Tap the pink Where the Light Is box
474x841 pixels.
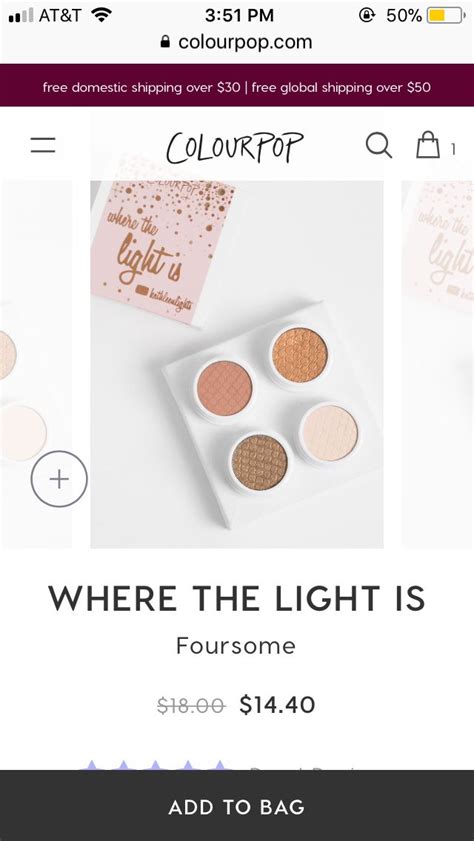pos(164,252)
